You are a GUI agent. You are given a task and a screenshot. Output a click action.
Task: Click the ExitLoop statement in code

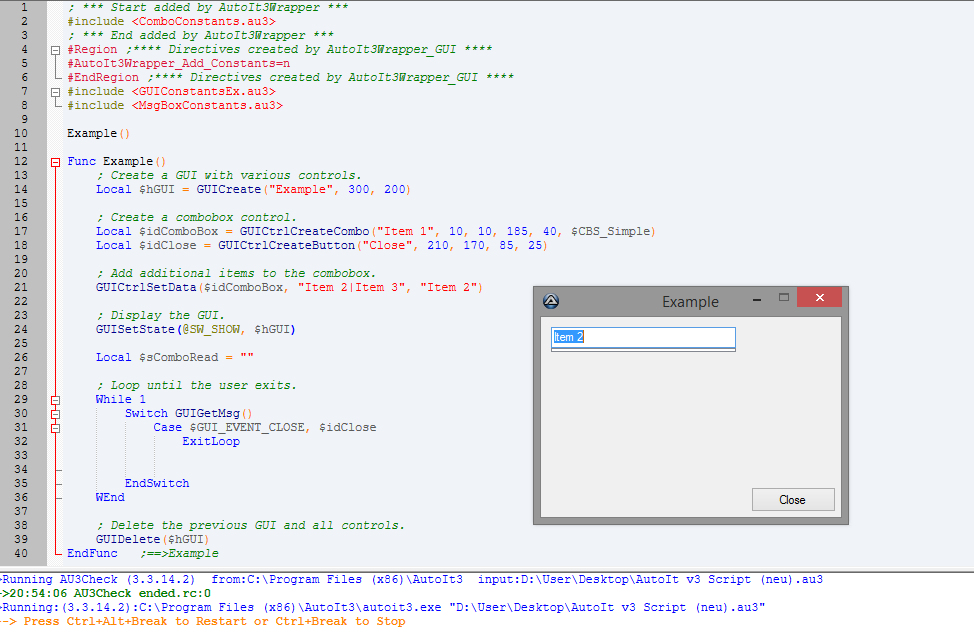pyautogui.click(x=210, y=441)
